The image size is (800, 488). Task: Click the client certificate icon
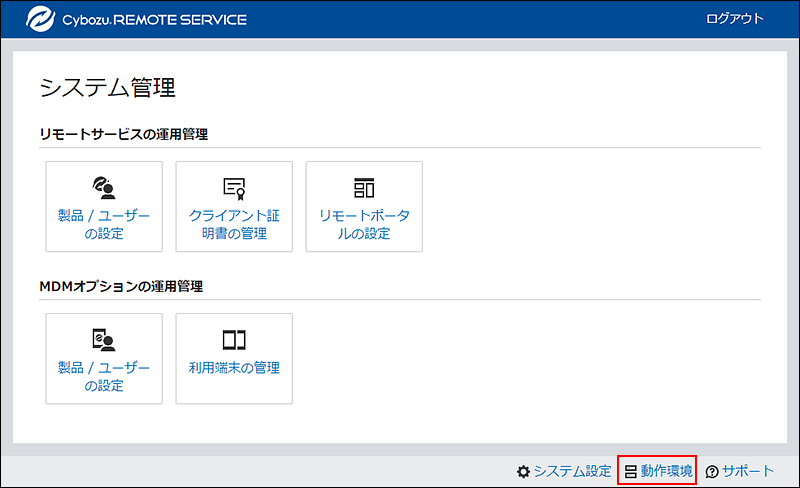[234, 187]
